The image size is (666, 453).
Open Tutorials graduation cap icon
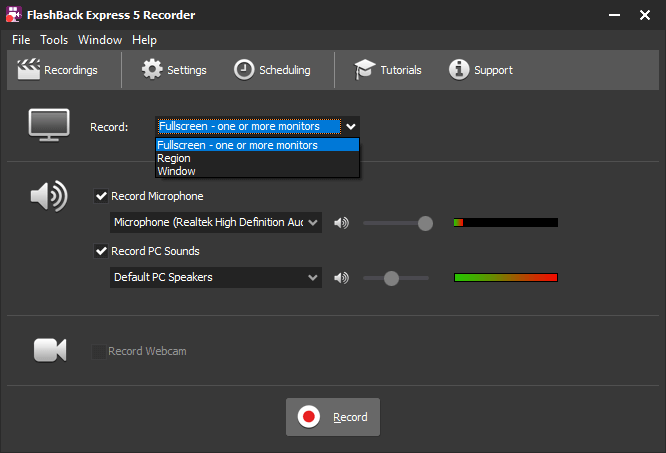364,70
